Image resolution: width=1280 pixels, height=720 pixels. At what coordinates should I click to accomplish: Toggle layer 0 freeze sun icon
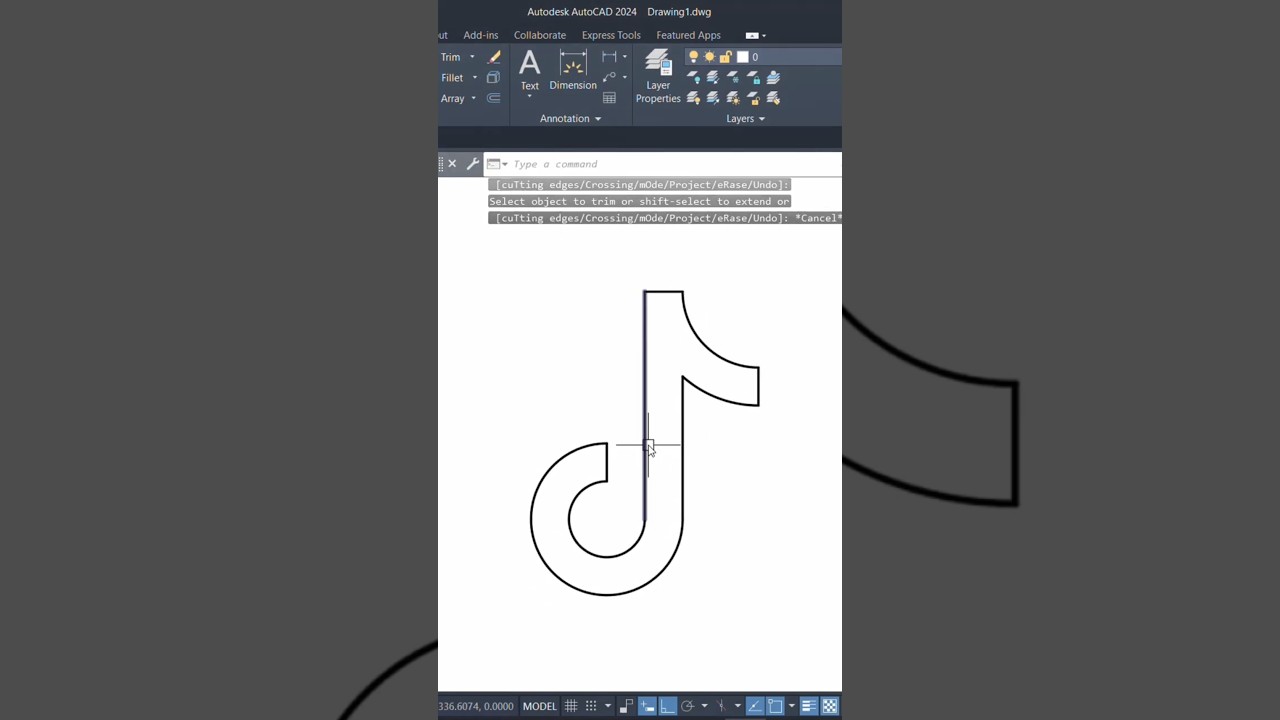coord(709,56)
